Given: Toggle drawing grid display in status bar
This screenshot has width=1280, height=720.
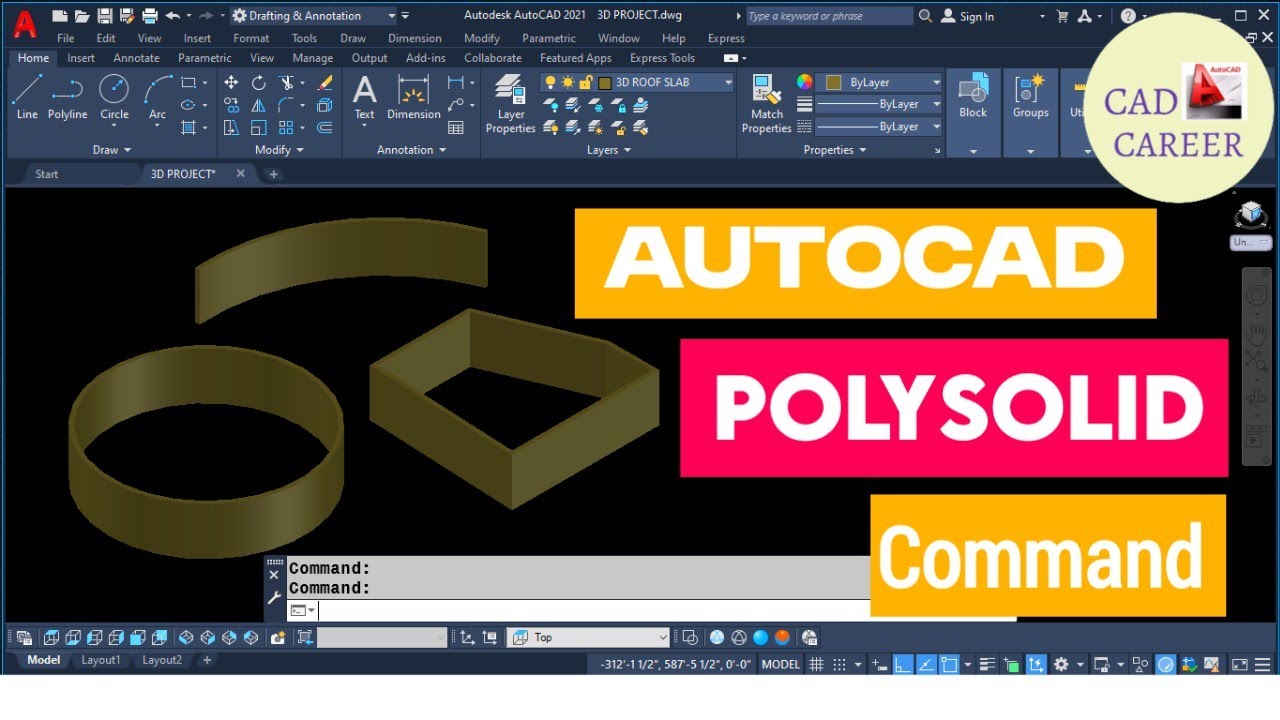Looking at the screenshot, I should [x=816, y=664].
